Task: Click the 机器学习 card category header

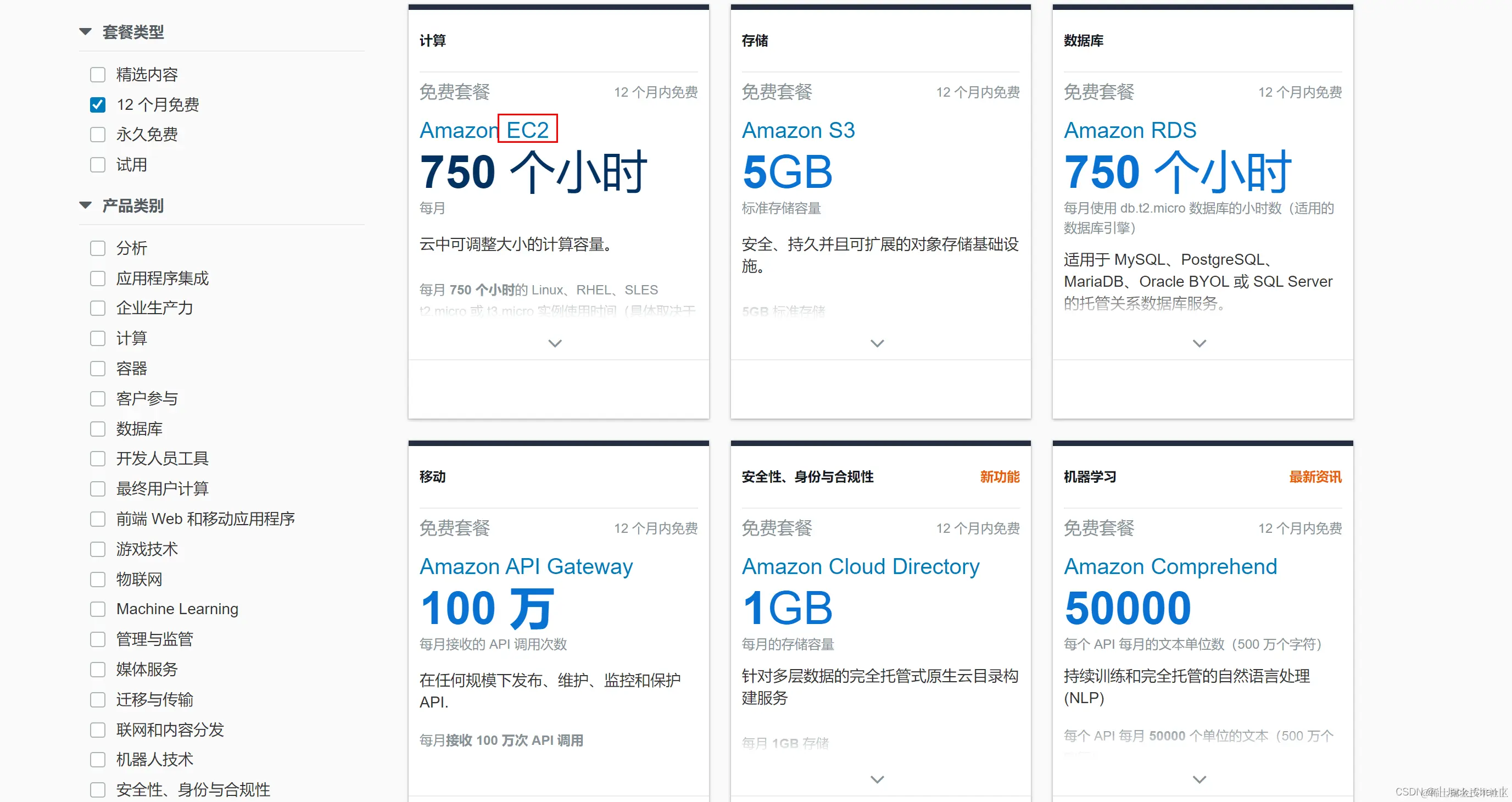Action: [x=1090, y=477]
